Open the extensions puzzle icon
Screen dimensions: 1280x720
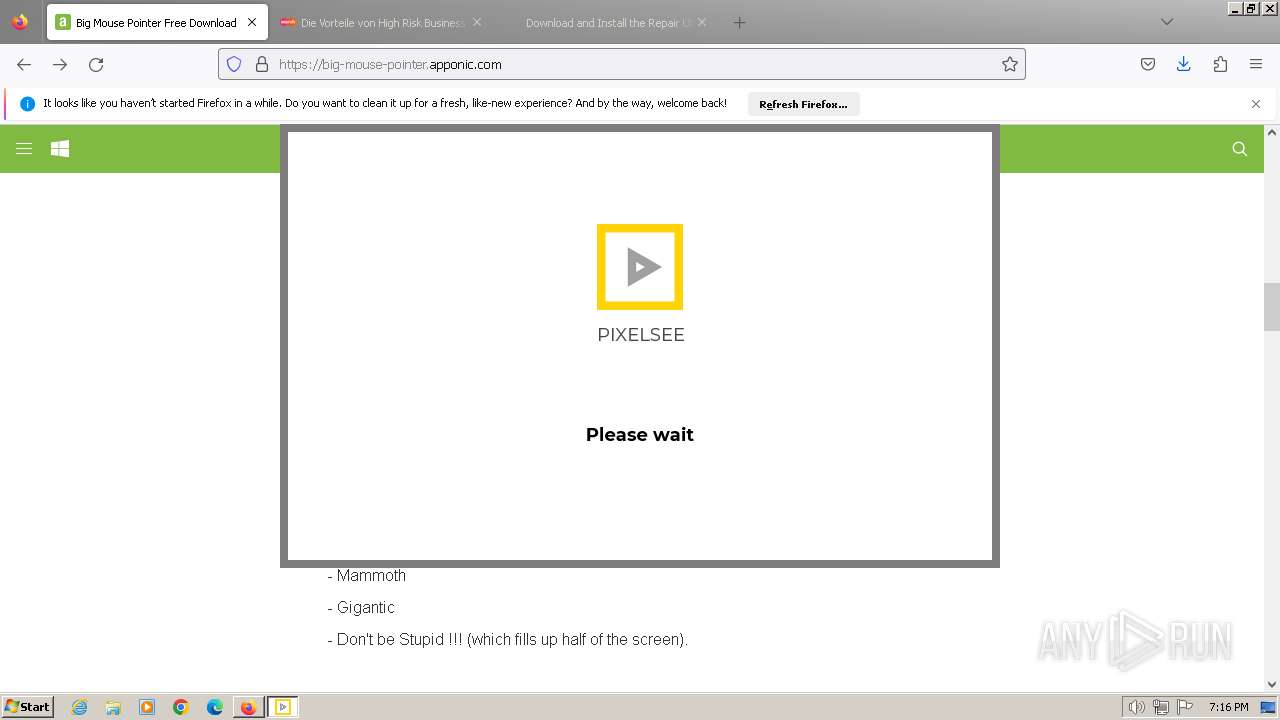tap(1220, 64)
